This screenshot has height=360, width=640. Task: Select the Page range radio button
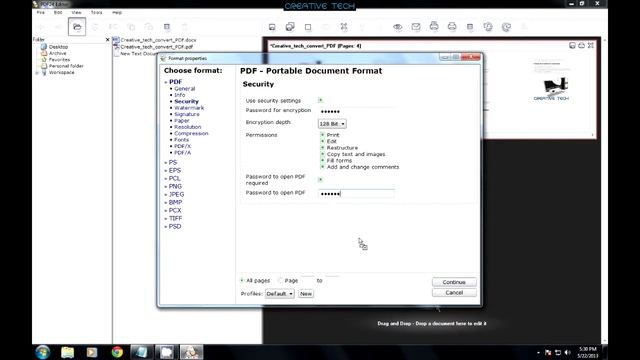pos(280,280)
